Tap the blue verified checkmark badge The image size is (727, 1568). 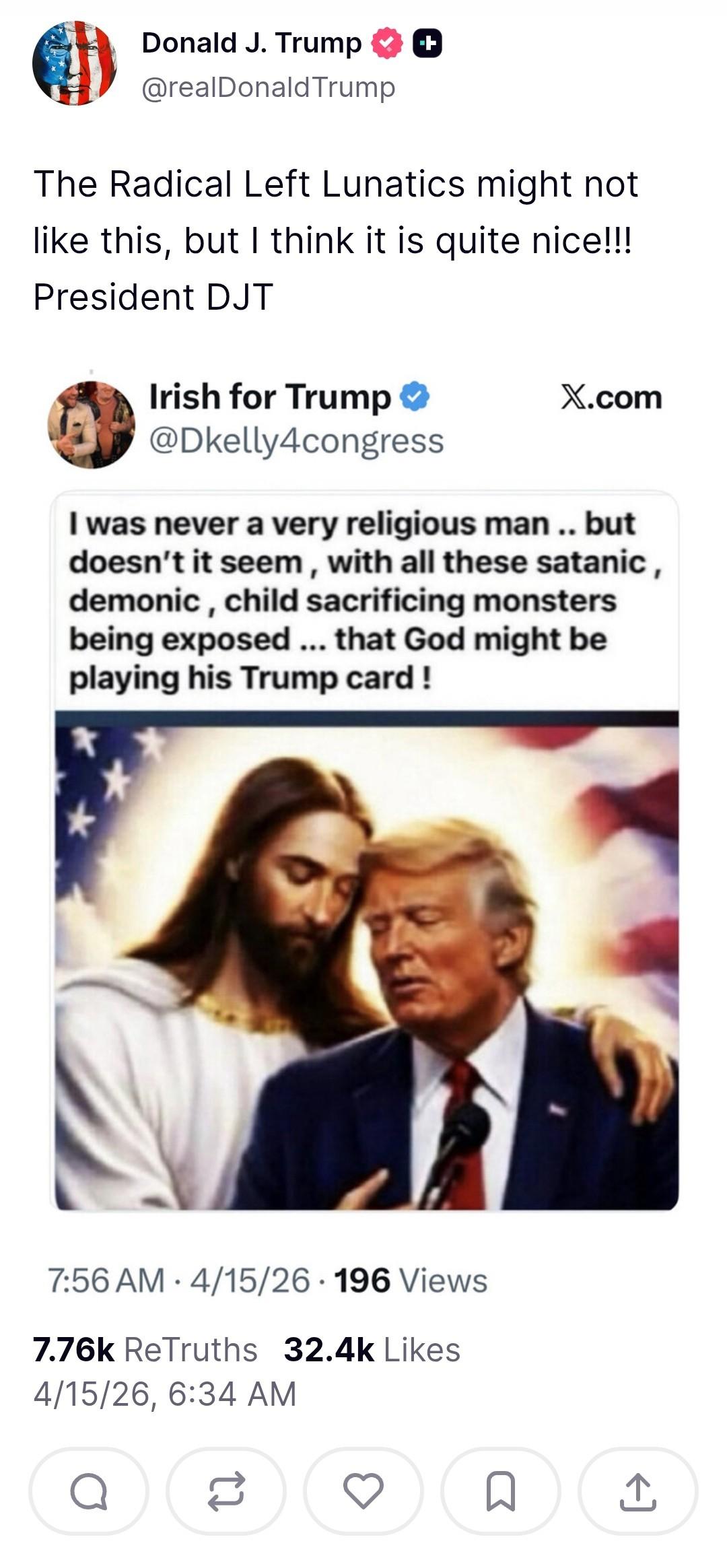[x=415, y=397]
